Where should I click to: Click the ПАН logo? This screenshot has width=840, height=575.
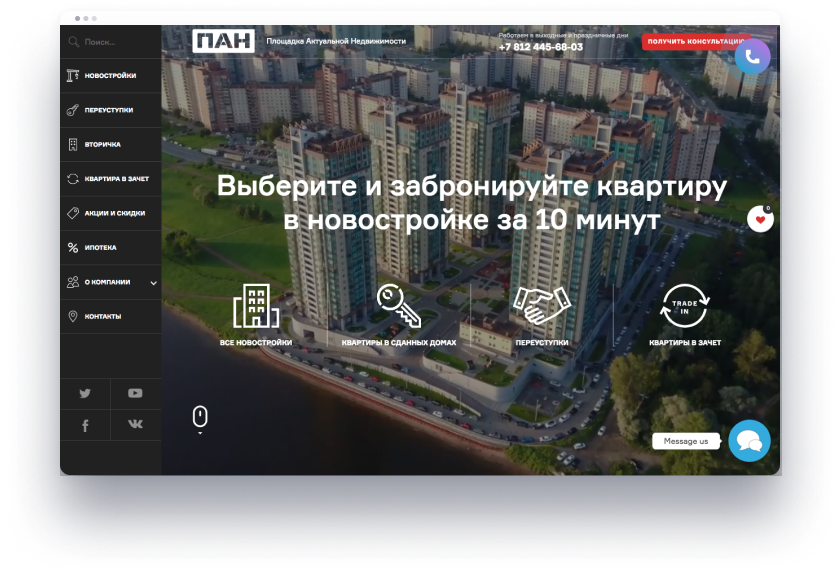coord(223,41)
